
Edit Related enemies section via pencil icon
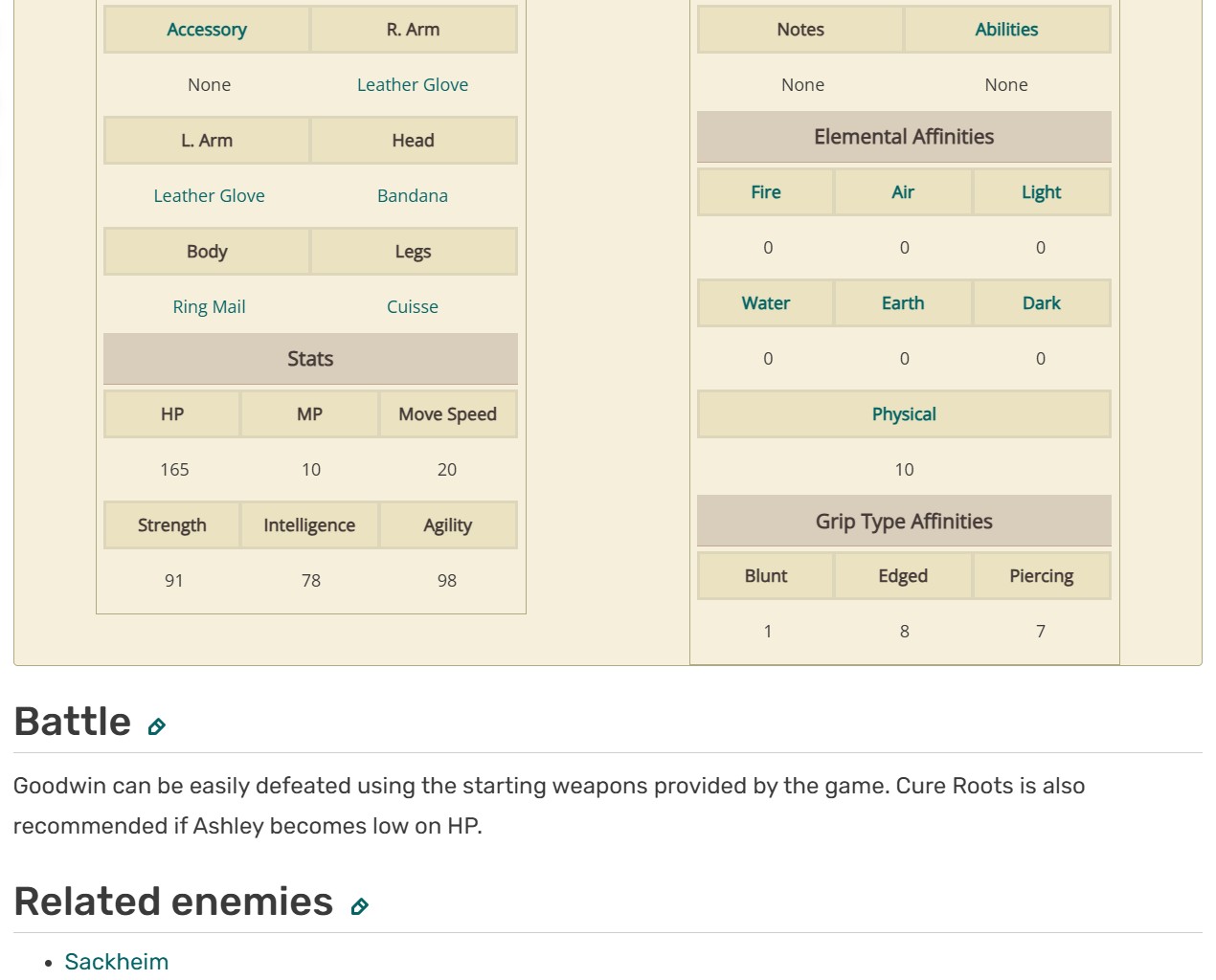(360, 906)
